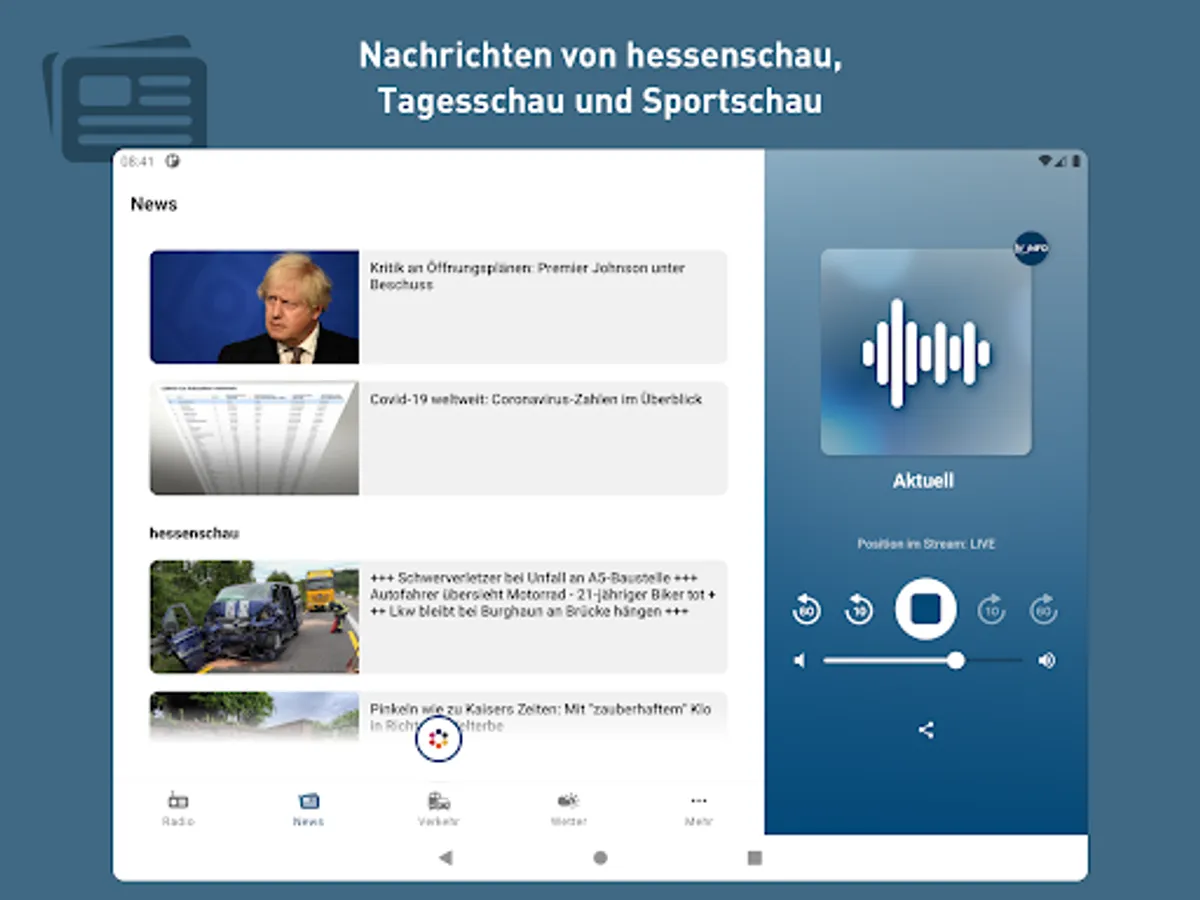Open 'Covid-19 weltweit: Coronavirus-Zahlen im Überblick'

tap(536, 399)
